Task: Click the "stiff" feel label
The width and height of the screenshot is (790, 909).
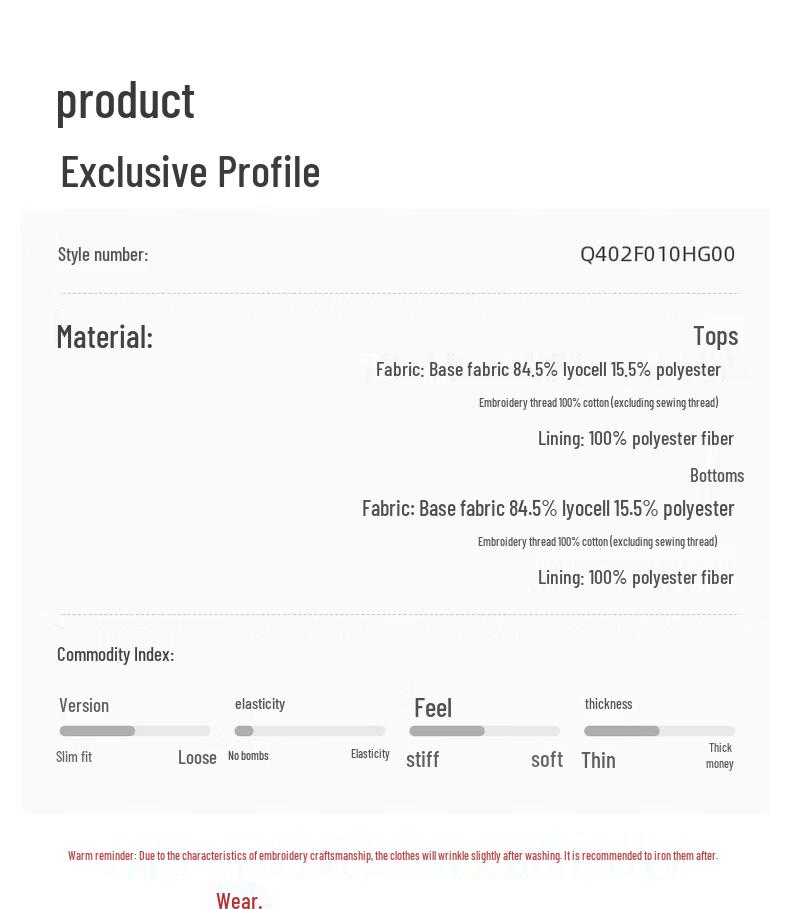Action: click(x=423, y=759)
